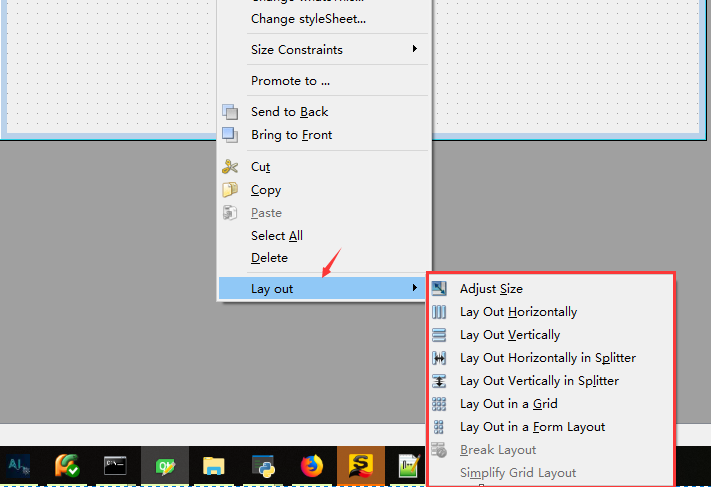Open Firefox from the taskbar
711x487 pixels.
[x=312, y=466]
